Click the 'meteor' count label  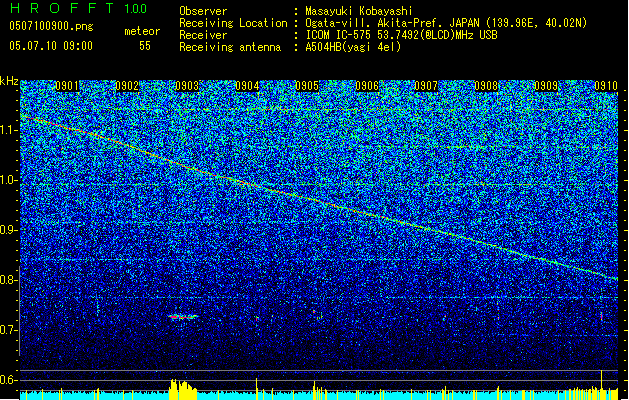pyautogui.click(x=142, y=31)
